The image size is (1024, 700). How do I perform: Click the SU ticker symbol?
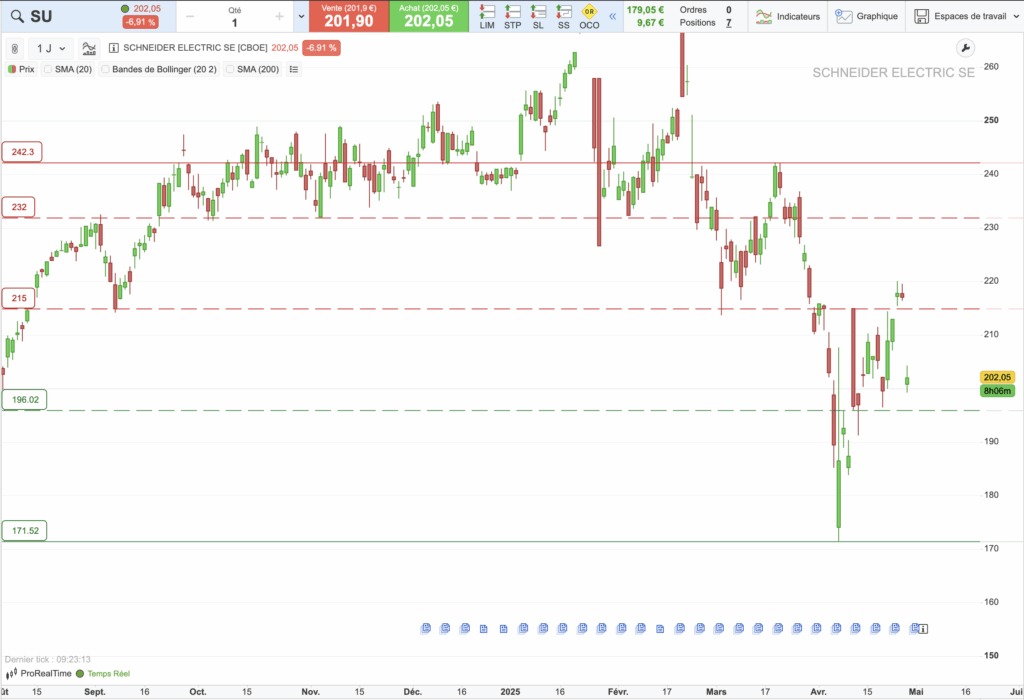[41, 16]
